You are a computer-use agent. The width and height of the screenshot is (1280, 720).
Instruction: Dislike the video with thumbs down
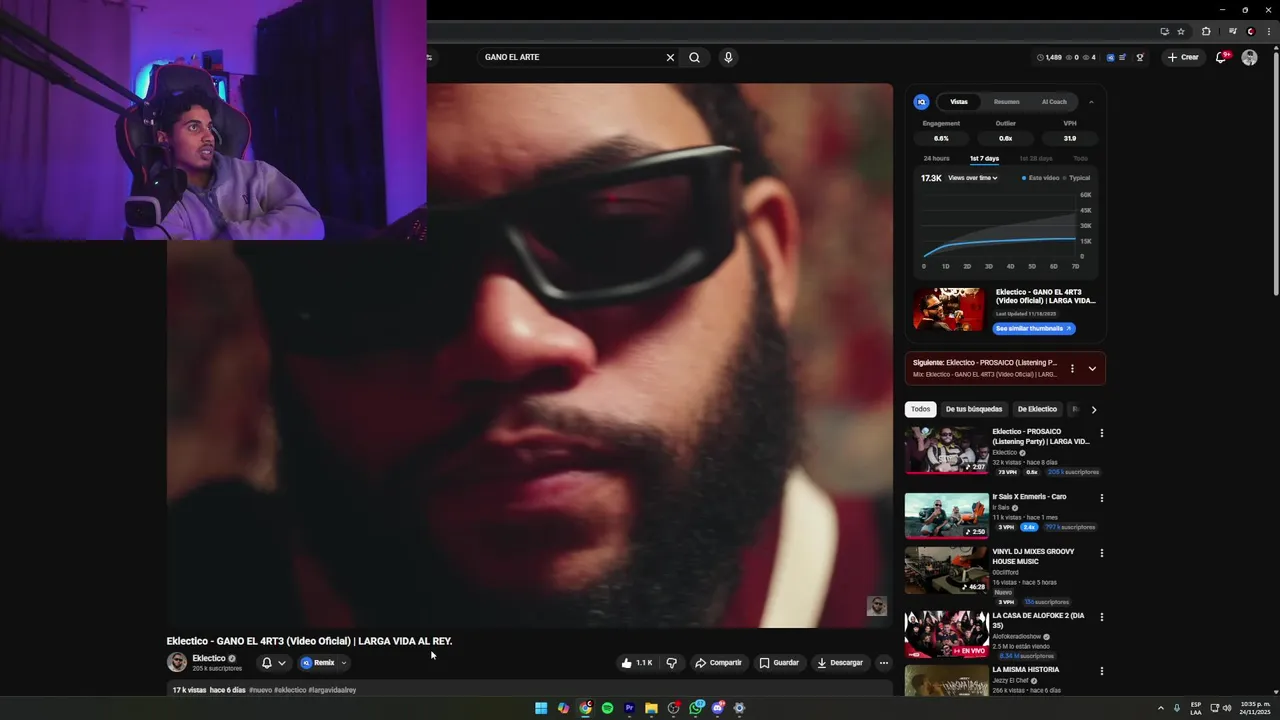[x=671, y=662]
